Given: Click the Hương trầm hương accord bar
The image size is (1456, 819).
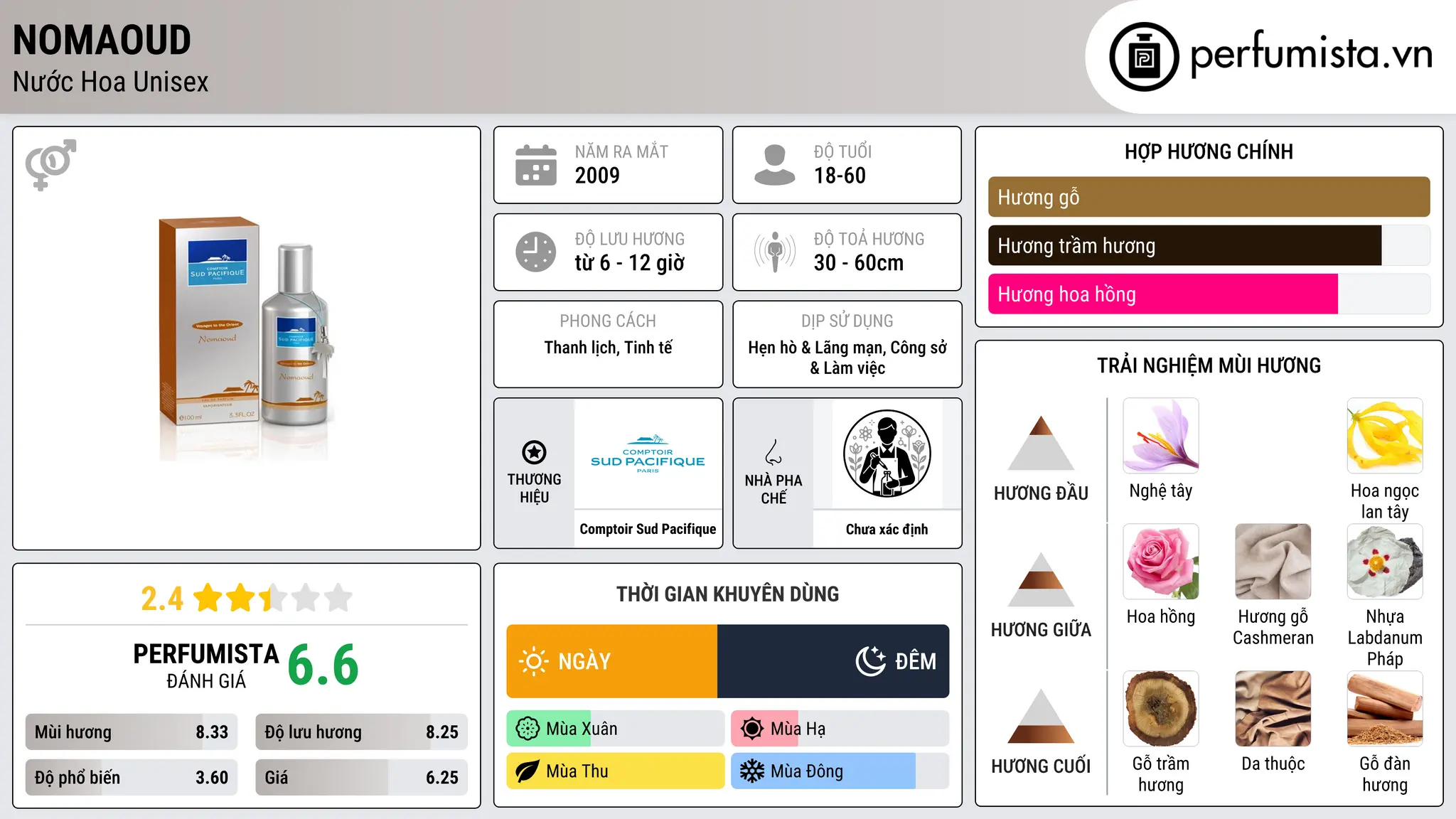Looking at the screenshot, I should pos(1209,246).
